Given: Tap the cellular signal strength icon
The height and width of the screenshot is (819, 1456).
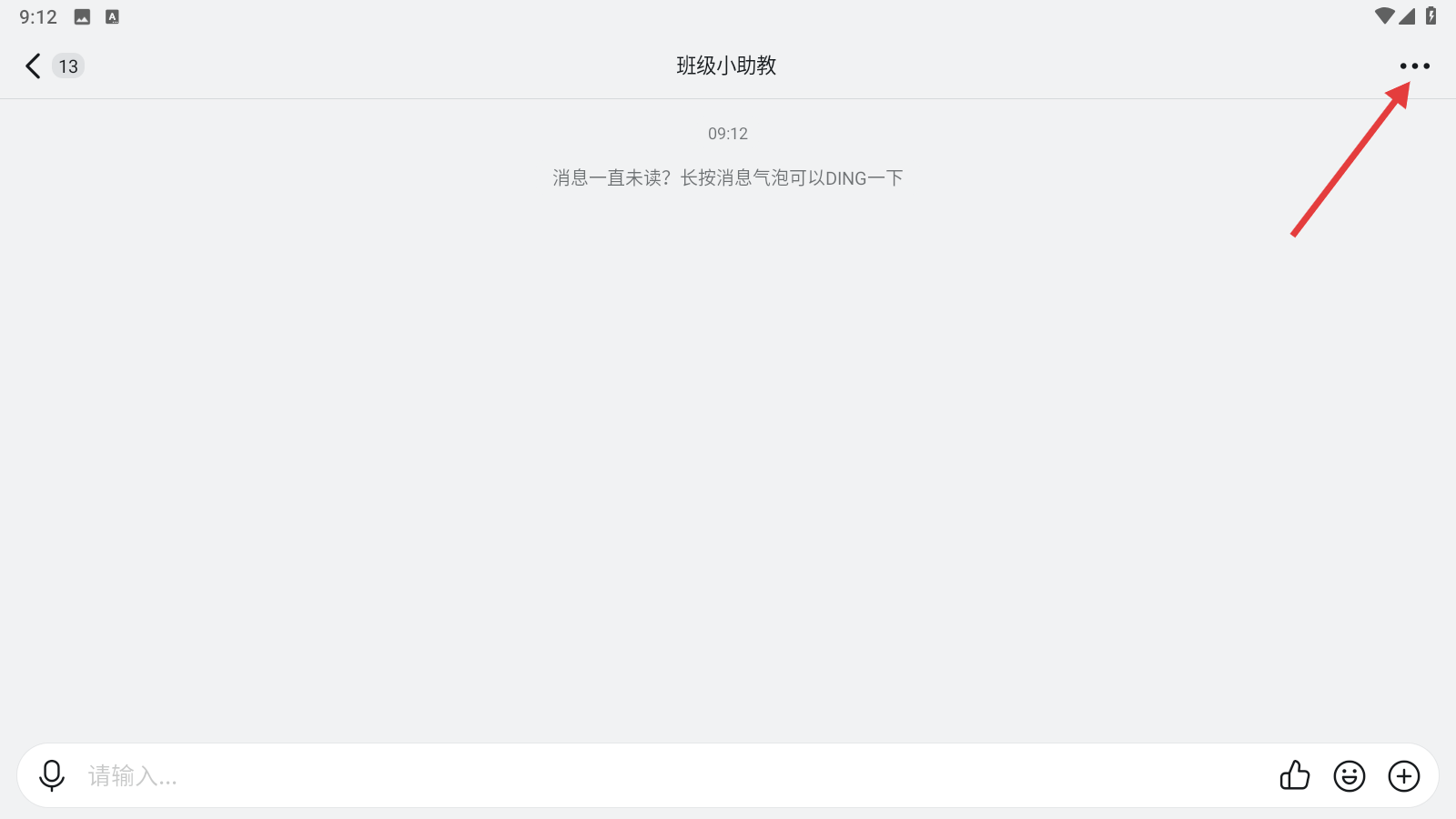Looking at the screenshot, I should (x=1407, y=15).
